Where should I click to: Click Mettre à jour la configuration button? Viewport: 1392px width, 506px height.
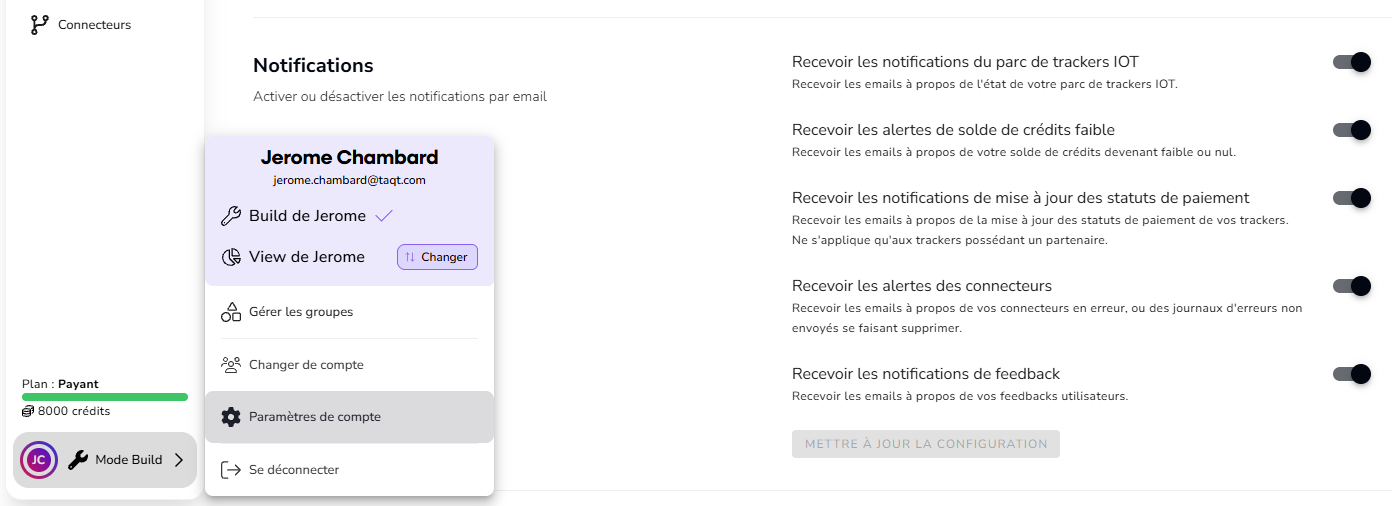tap(925, 444)
